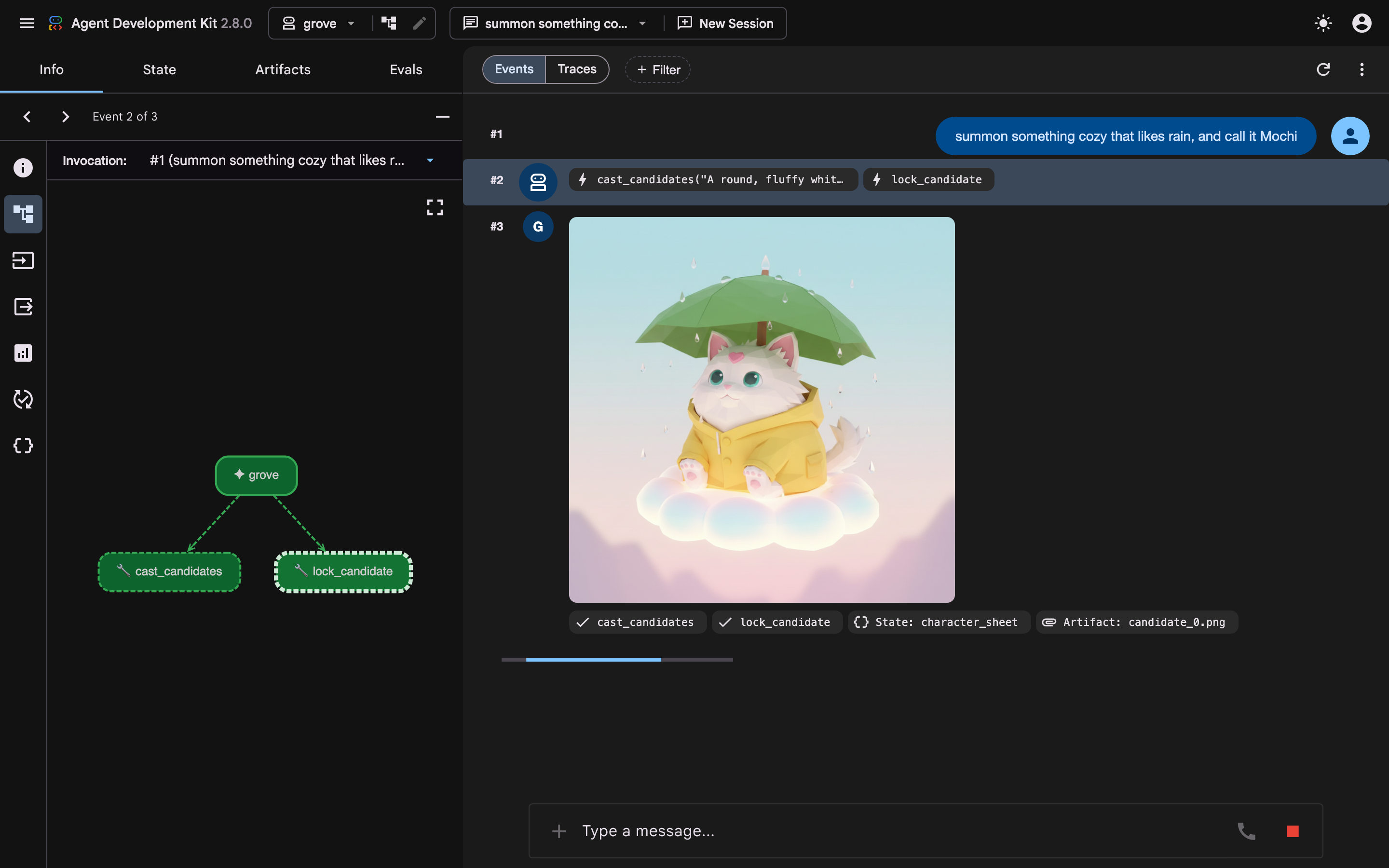The image size is (1389, 868).
Task: Select the lock_candidate node in the graph
Action: [343, 572]
